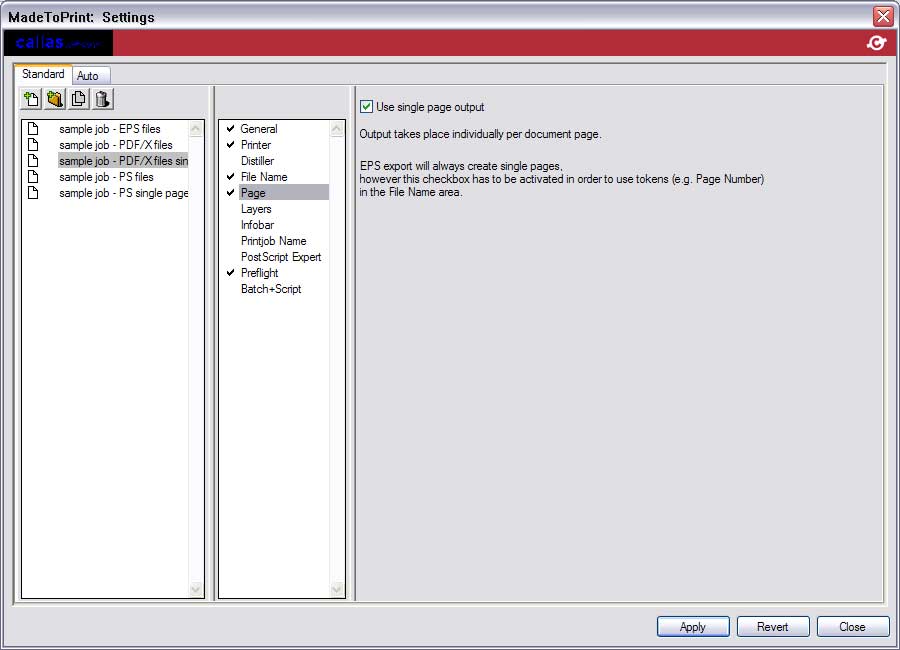This screenshot has height=650, width=900.
Task: Choose 'sample job - PS files' job
Action: tap(106, 177)
